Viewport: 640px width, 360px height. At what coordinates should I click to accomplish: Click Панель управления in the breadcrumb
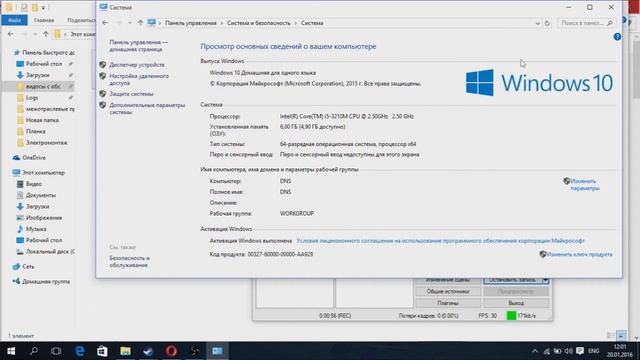tap(191, 23)
